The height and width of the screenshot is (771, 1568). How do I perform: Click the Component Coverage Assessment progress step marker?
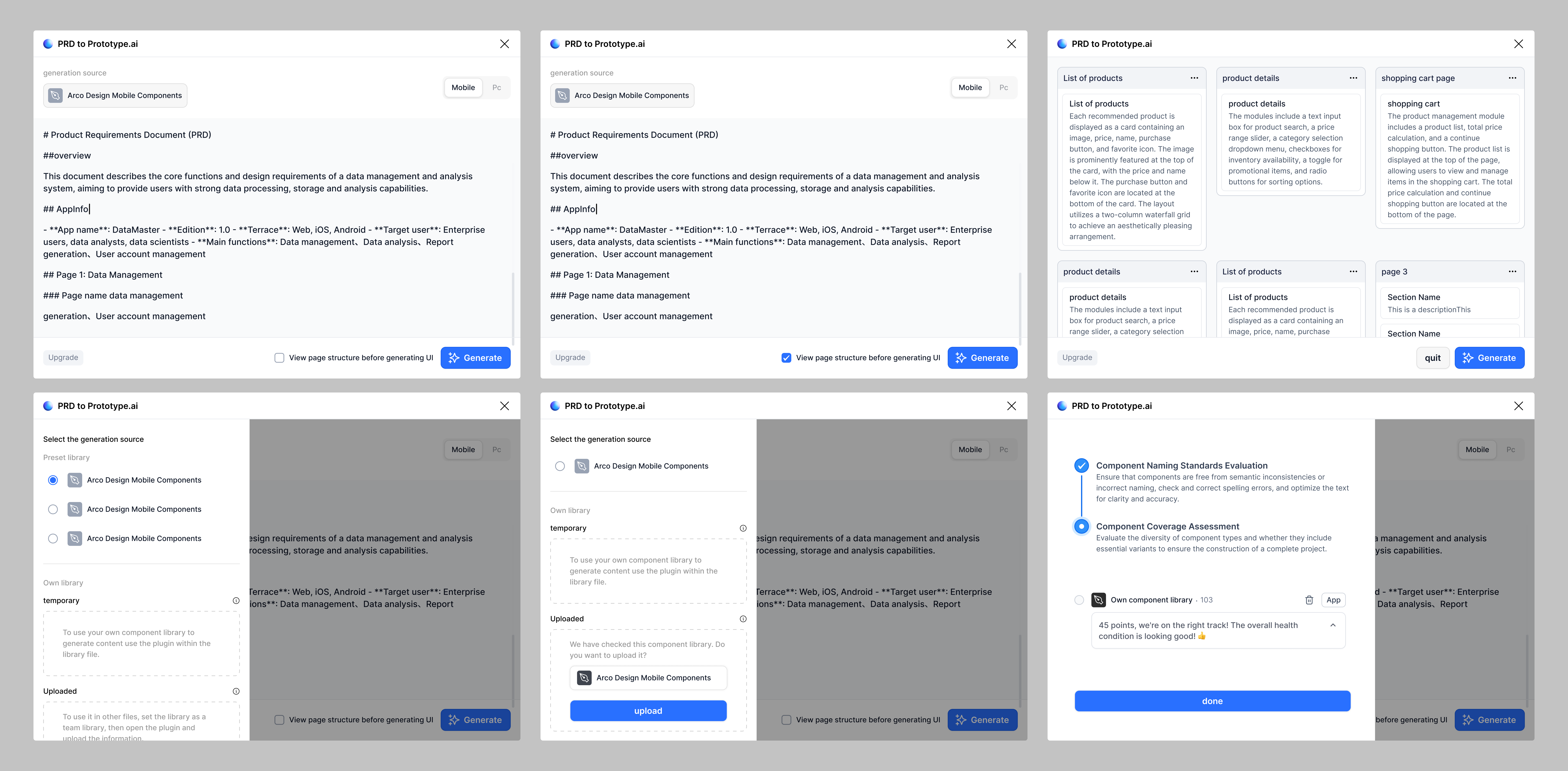pyautogui.click(x=1081, y=526)
